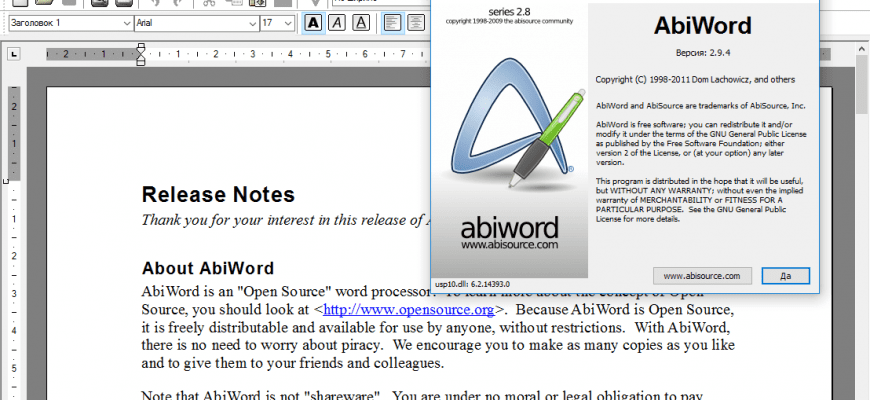870x400 pixels.
Task: Click the About AbiWord heading
Action: click(x=208, y=269)
